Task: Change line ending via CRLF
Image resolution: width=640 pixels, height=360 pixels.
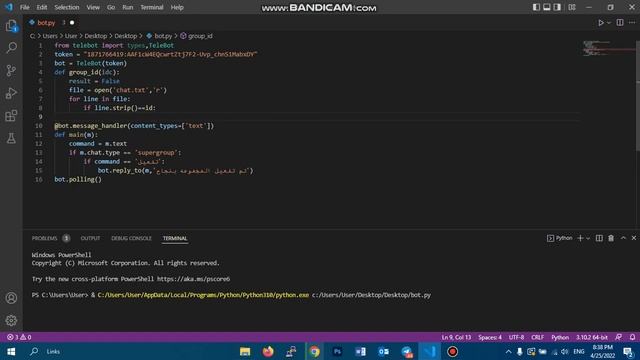Action: pos(538,337)
